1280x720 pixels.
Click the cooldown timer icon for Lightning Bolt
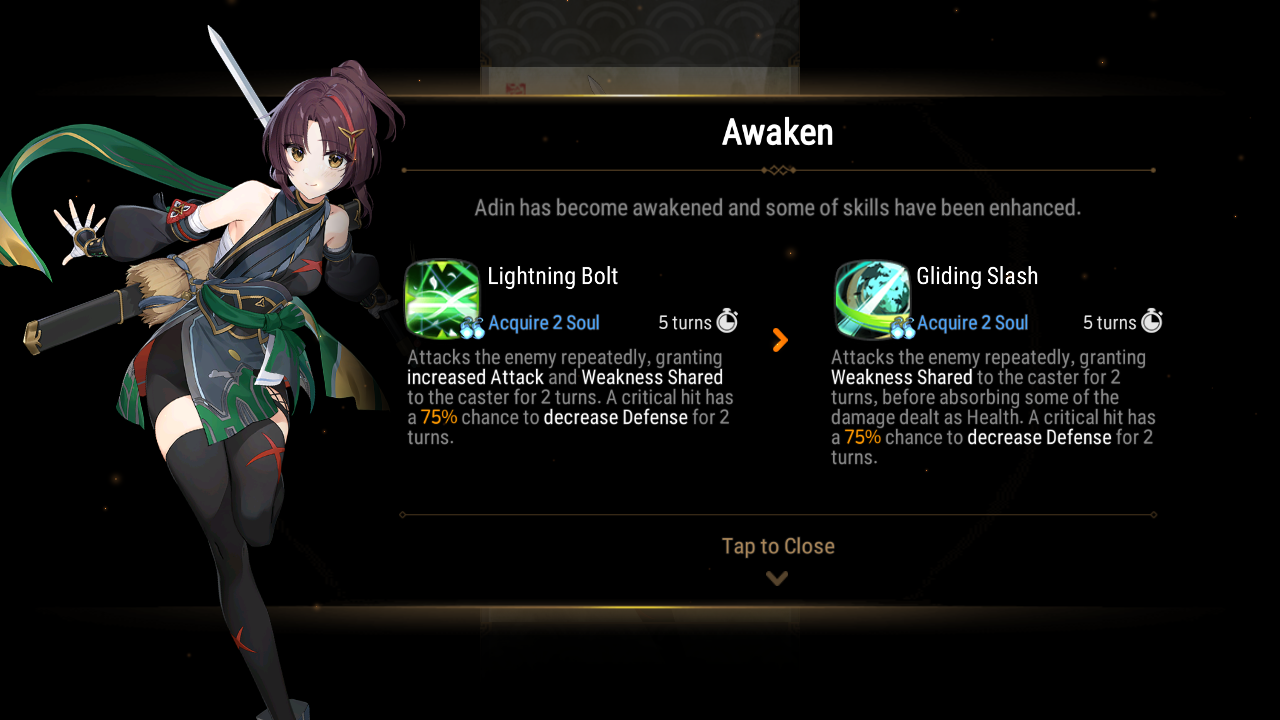(727, 321)
